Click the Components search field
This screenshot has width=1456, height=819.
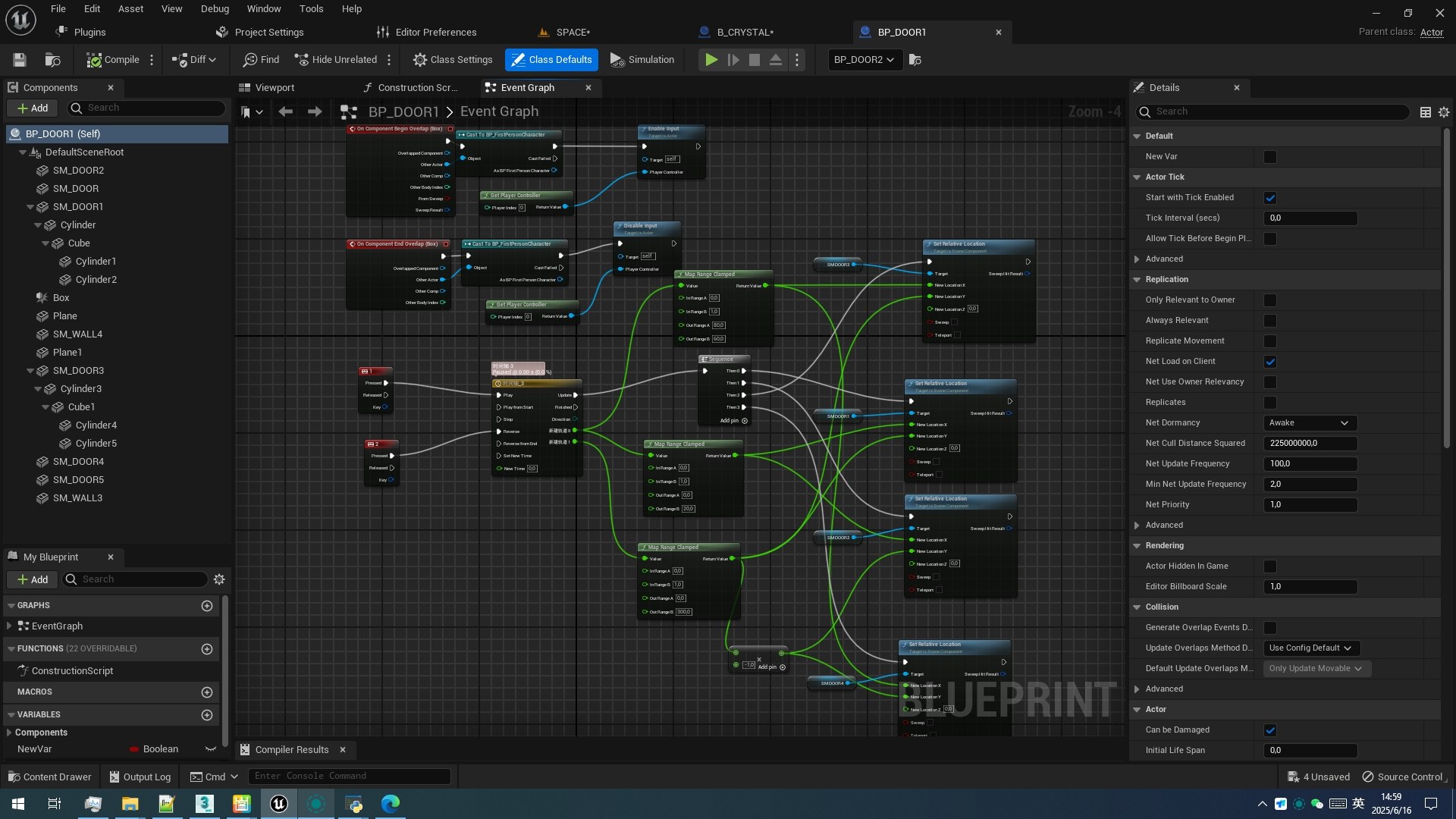[x=146, y=108]
